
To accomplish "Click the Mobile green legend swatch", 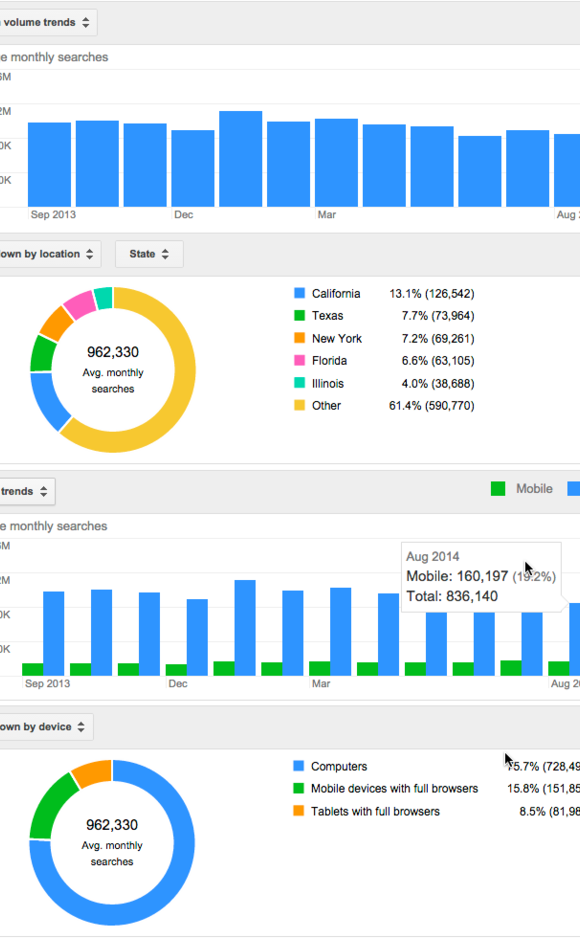I will tap(498, 489).
